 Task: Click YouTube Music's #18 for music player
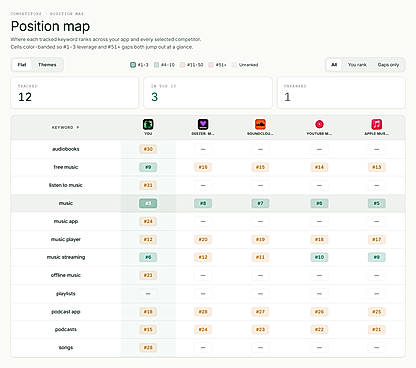click(x=319, y=239)
